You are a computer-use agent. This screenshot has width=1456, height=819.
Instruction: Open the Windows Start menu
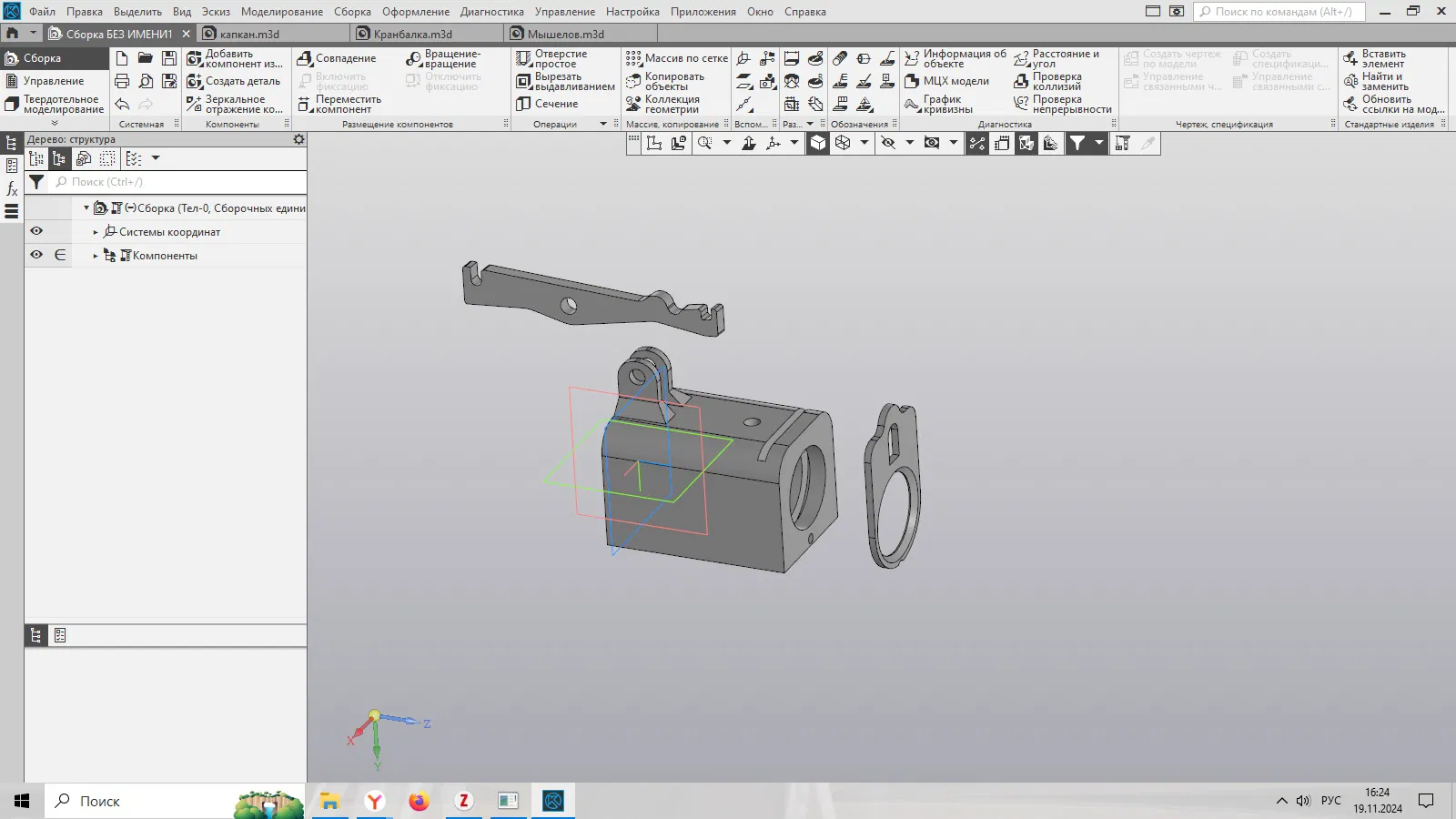click(x=22, y=801)
